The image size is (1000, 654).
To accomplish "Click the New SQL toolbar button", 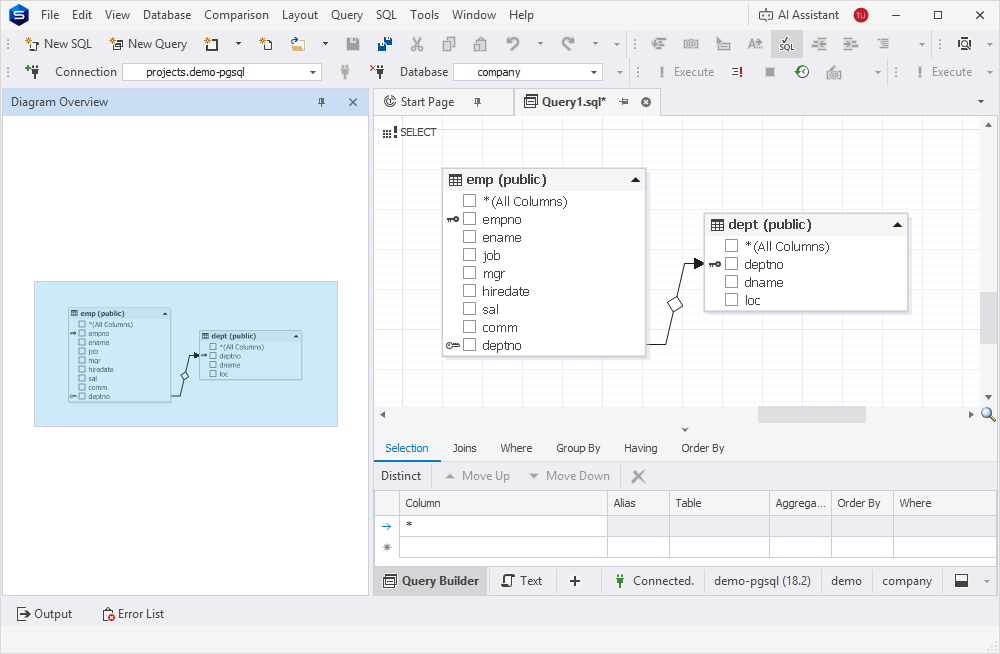I will coord(58,44).
